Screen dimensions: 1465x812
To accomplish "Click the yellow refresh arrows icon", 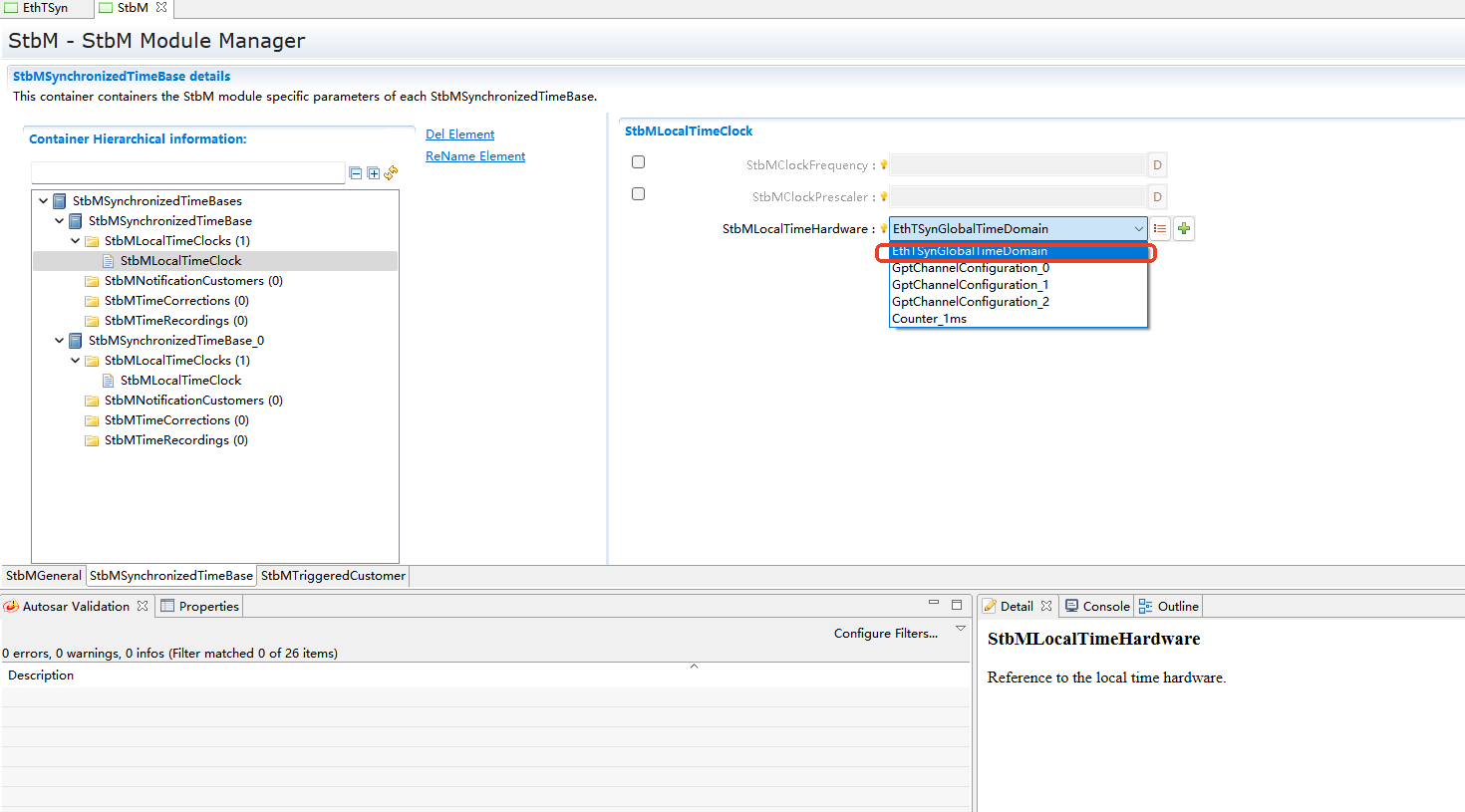I will 391,173.
